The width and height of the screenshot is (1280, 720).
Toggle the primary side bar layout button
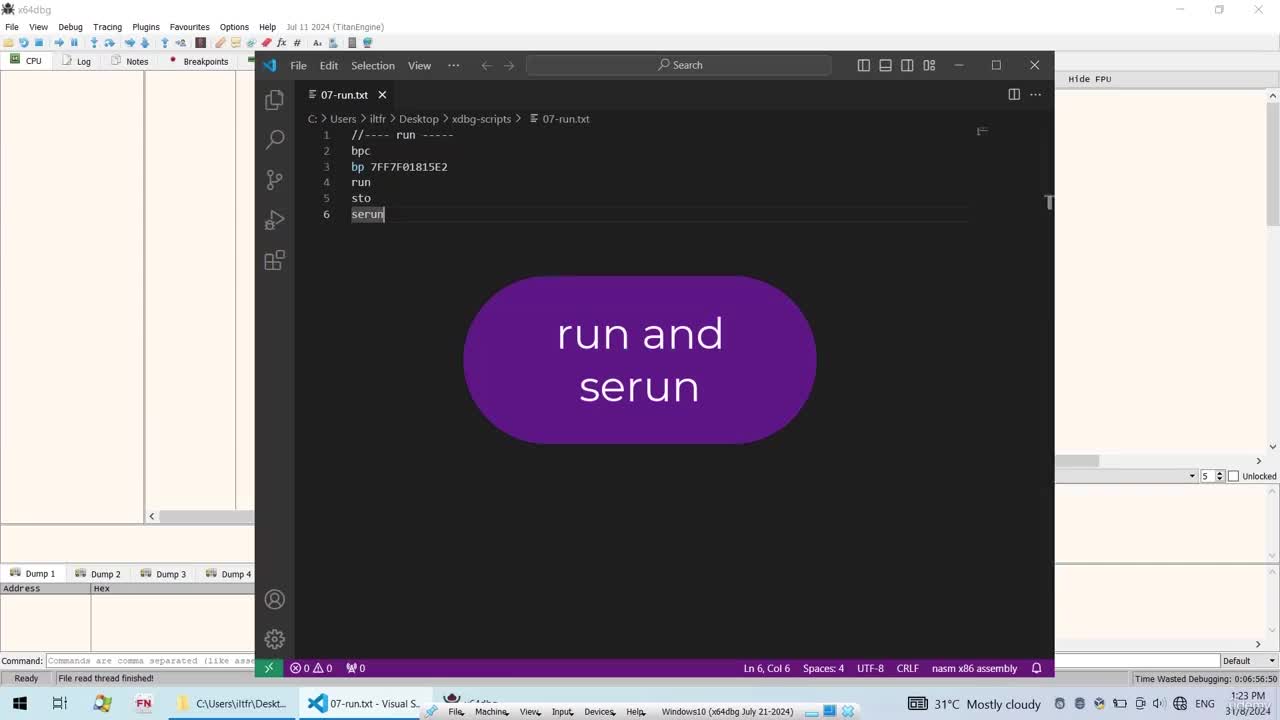coord(864,65)
